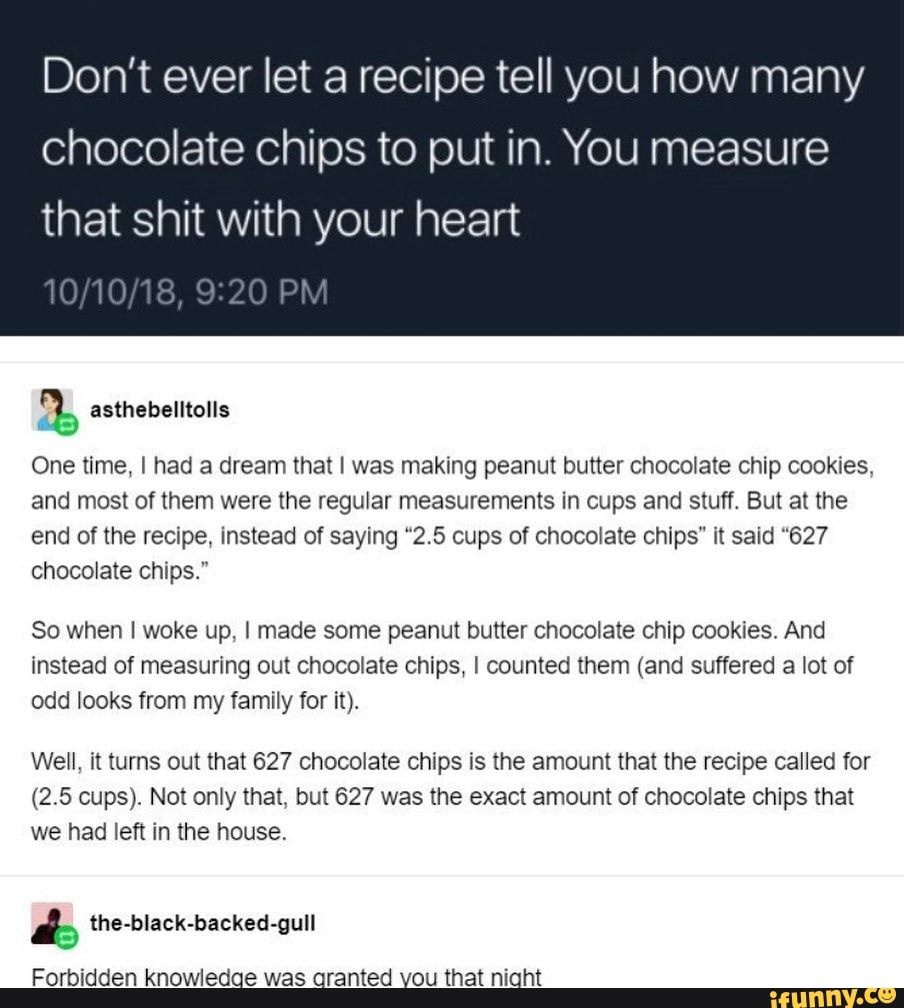Open the asthebelltolls username link

[x=159, y=410]
